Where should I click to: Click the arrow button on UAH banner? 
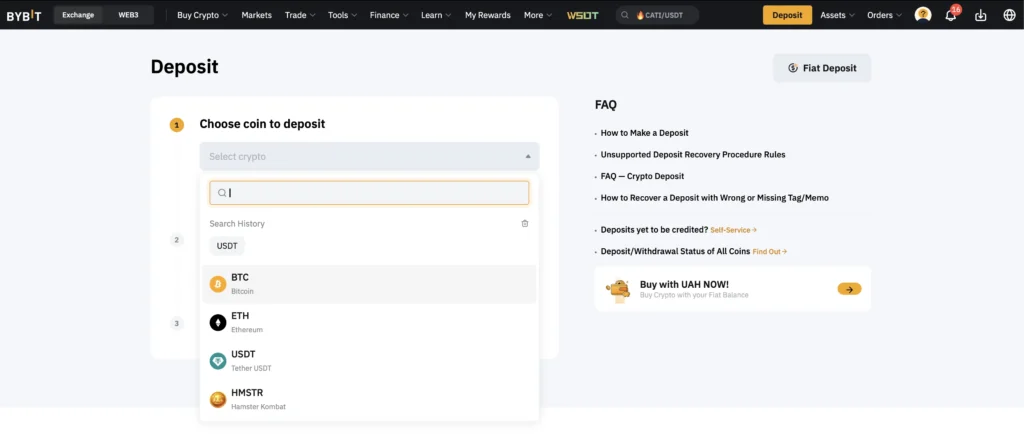pyautogui.click(x=849, y=289)
